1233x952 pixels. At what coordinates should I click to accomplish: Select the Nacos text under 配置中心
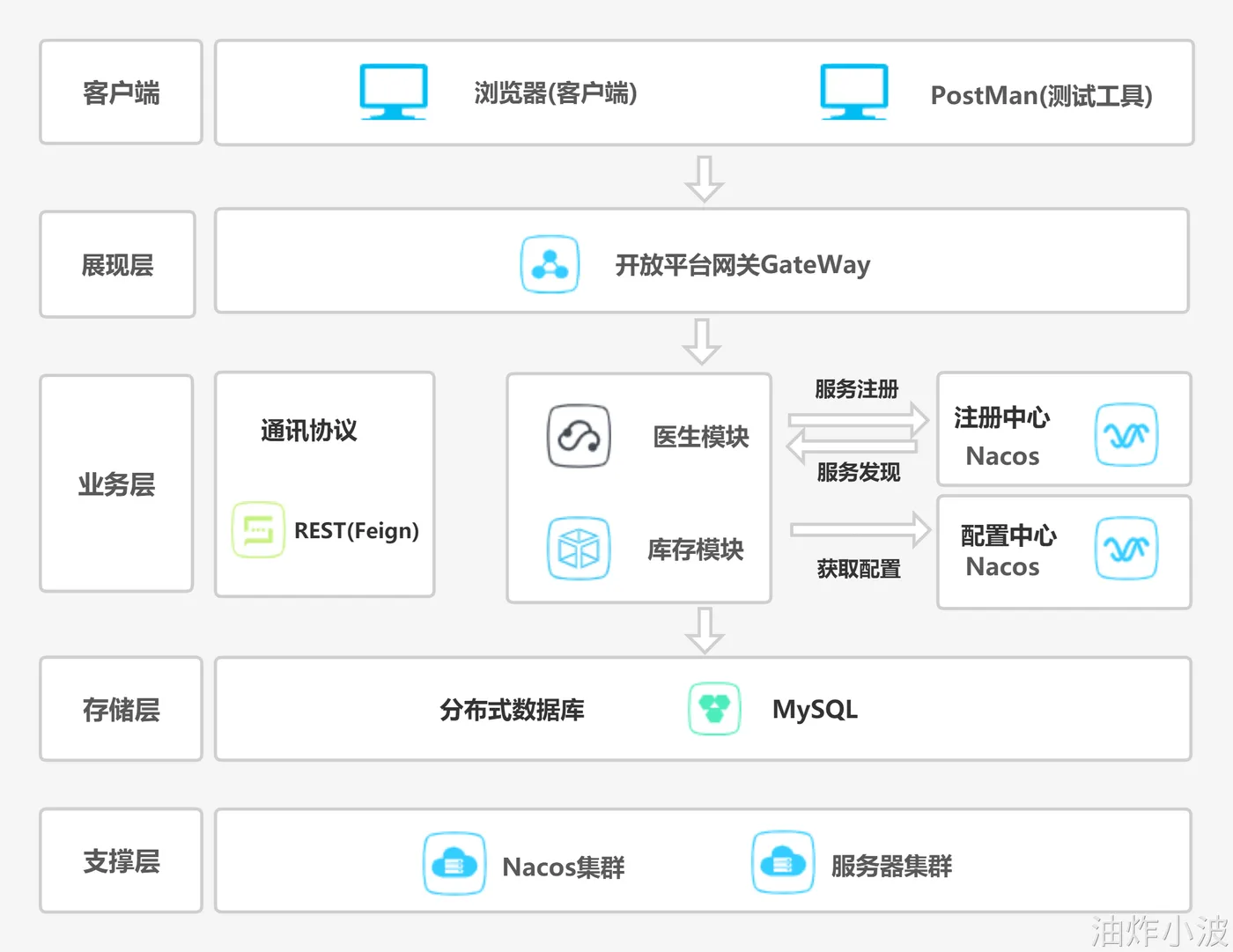(x=1002, y=566)
